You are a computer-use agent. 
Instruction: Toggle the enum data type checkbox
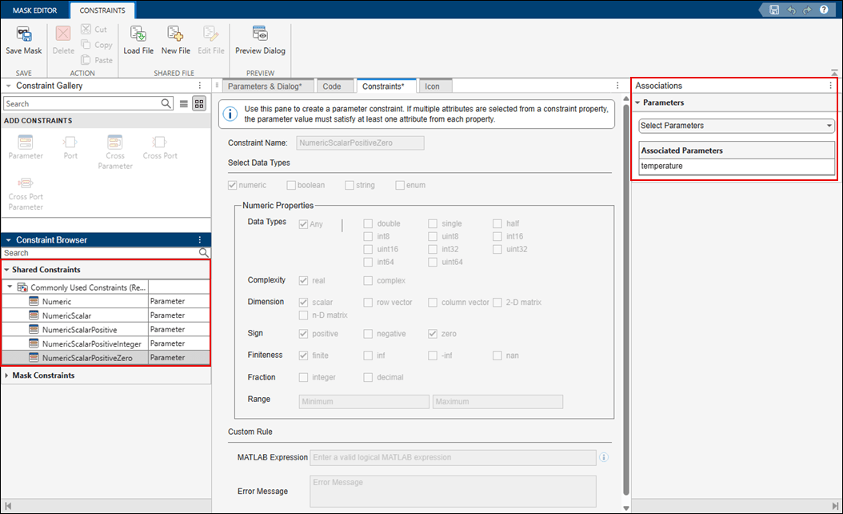(x=399, y=185)
